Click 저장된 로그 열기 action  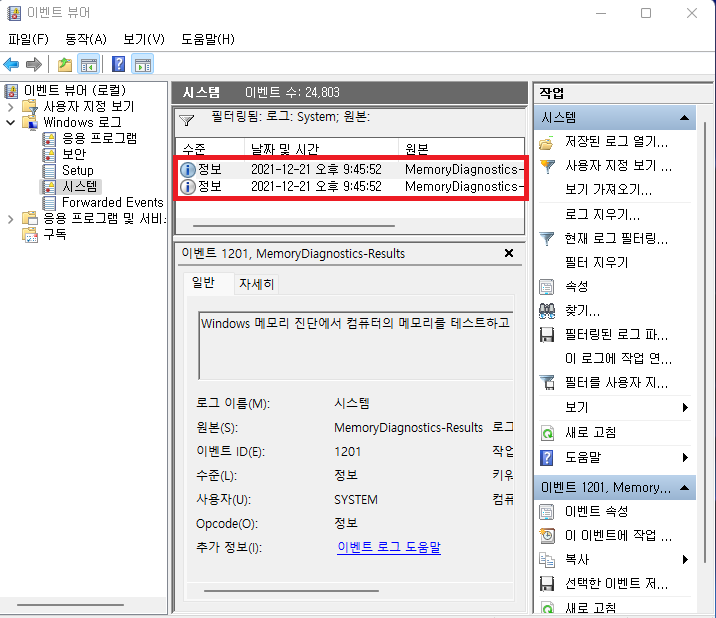(616, 142)
